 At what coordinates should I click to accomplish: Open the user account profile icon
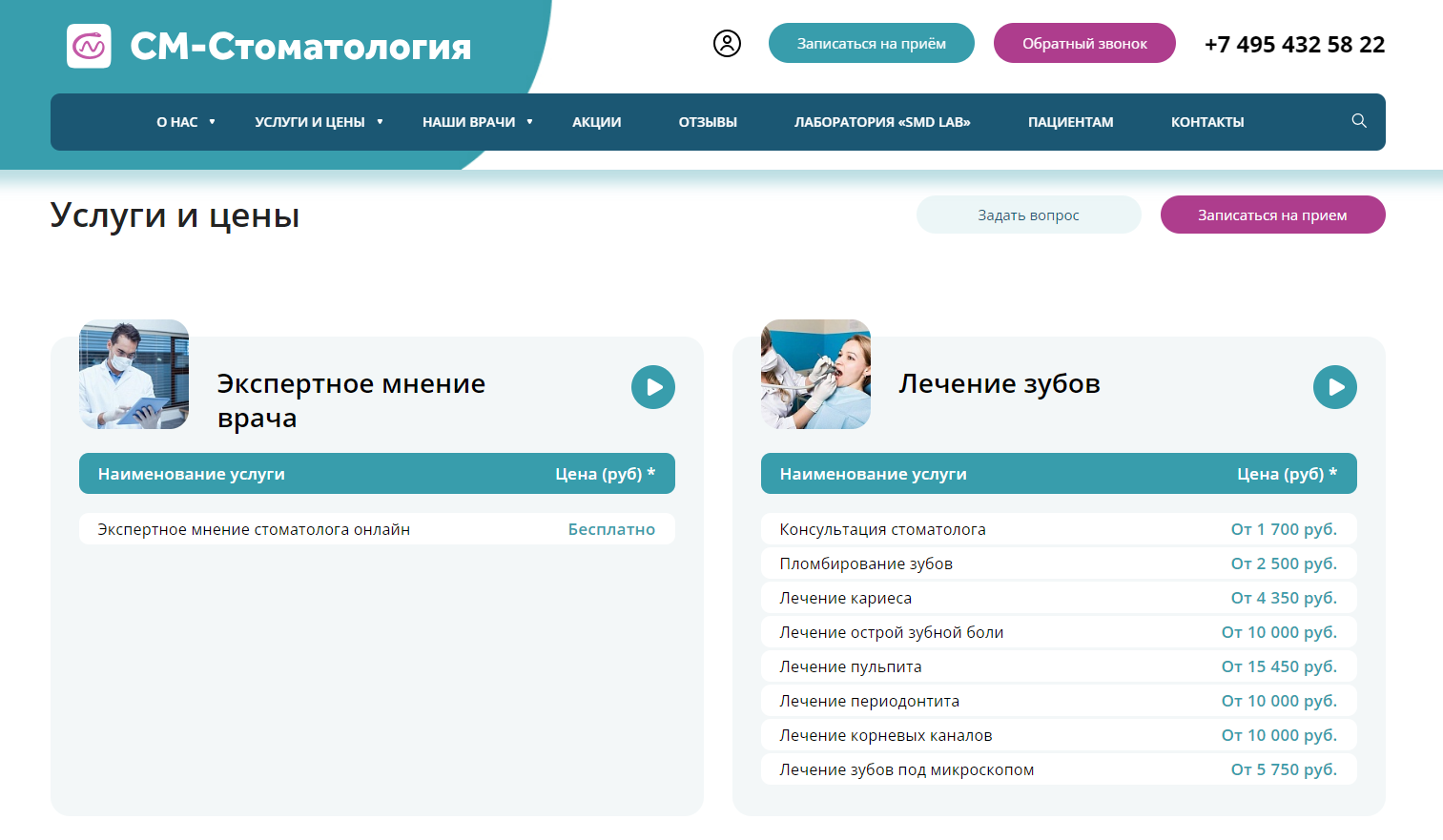(x=727, y=43)
